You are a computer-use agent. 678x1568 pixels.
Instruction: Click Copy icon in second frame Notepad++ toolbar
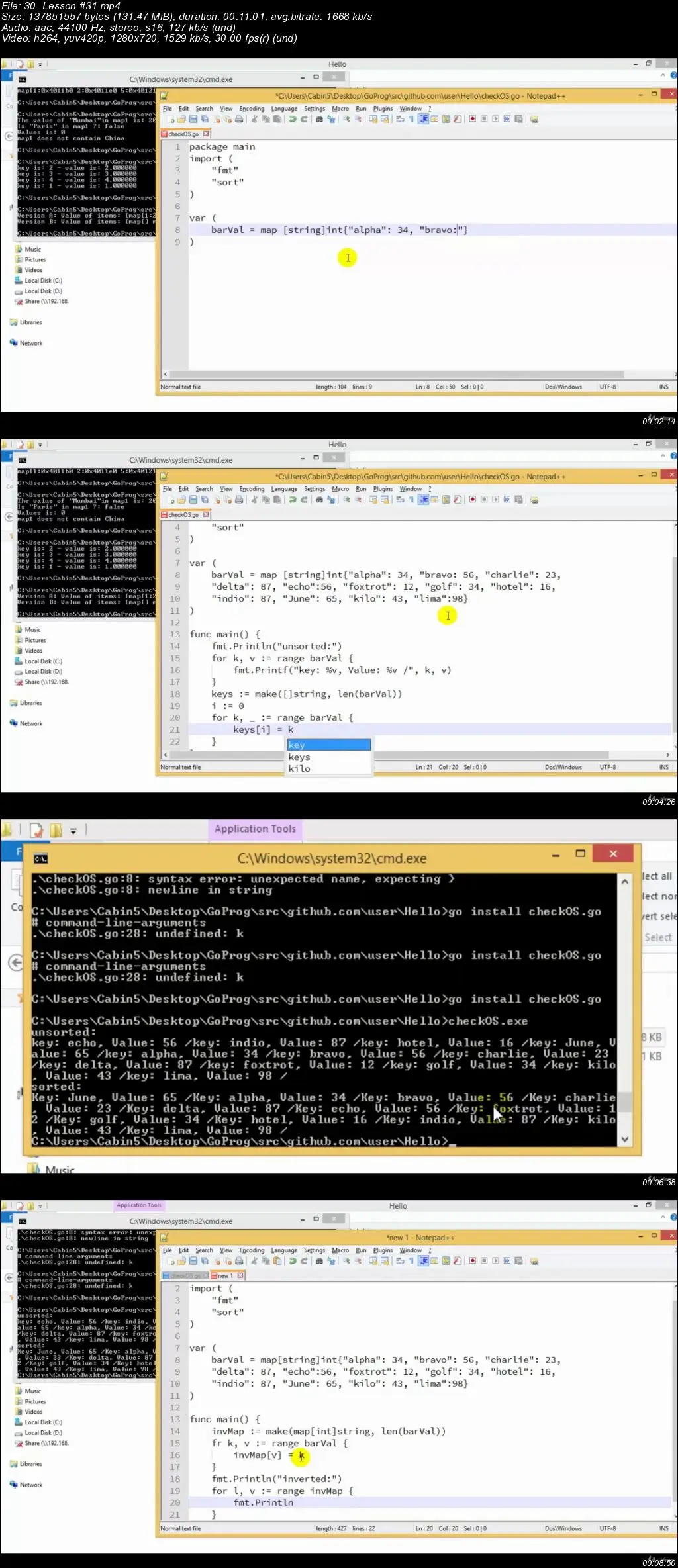266,500
